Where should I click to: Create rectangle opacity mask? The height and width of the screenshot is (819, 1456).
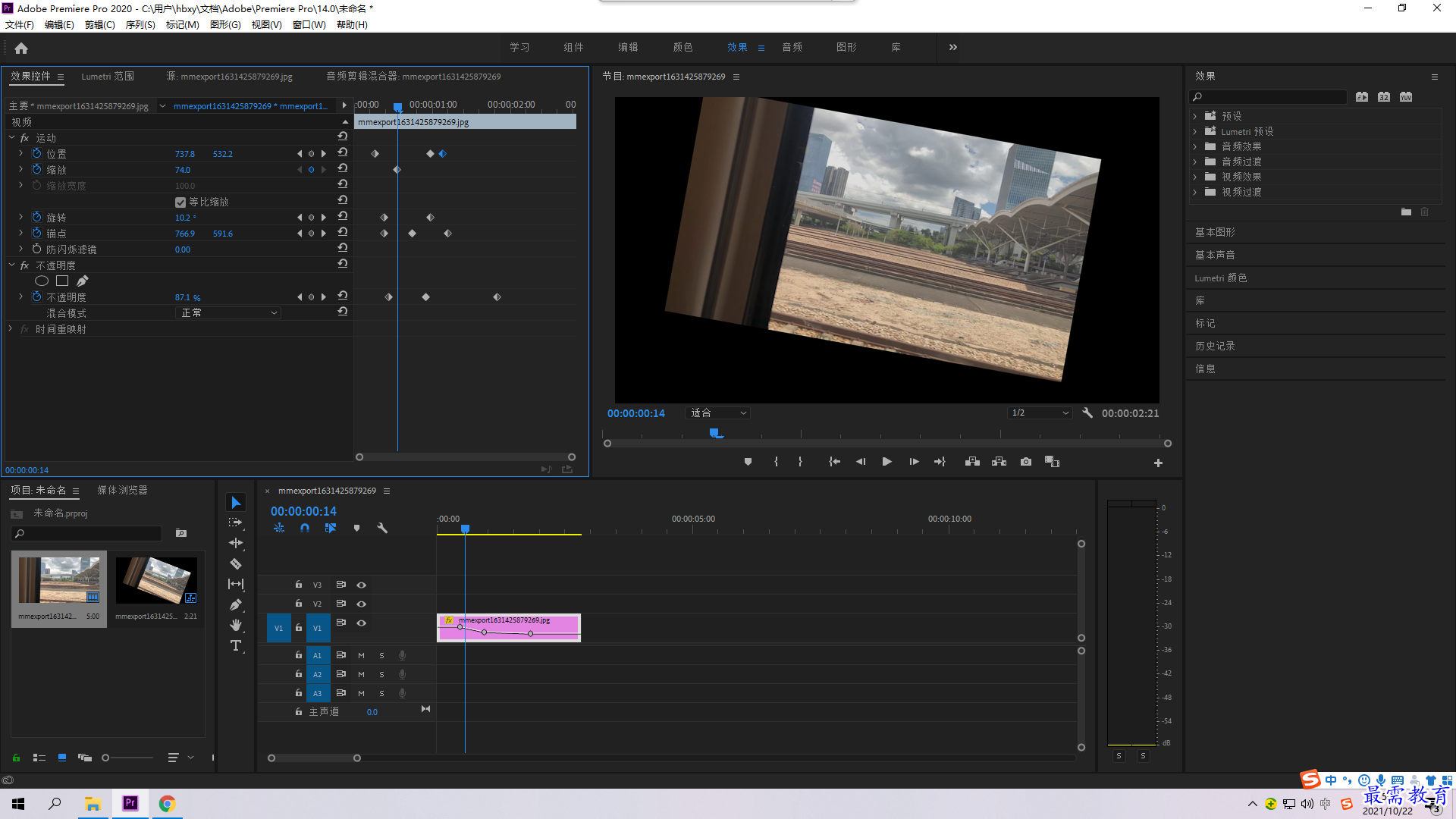pyautogui.click(x=62, y=281)
